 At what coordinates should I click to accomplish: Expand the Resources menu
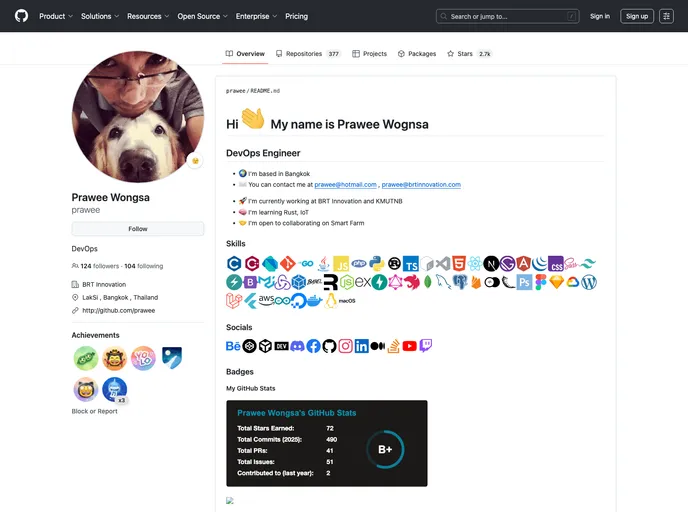[148, 16]
